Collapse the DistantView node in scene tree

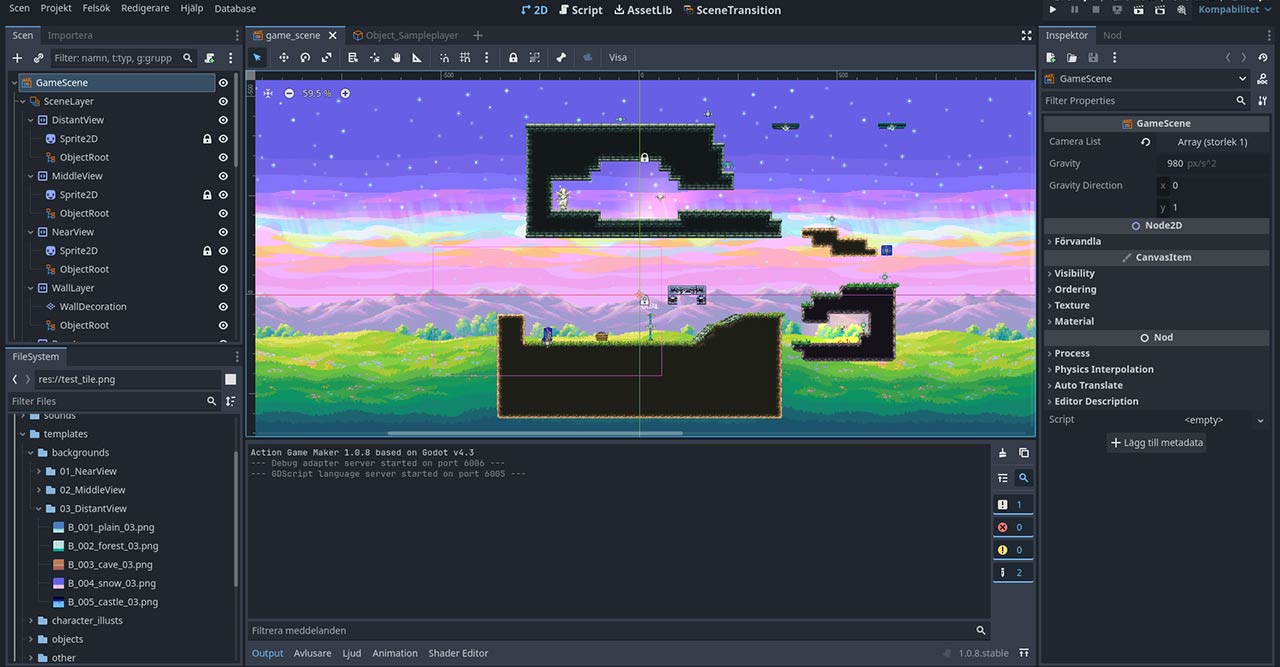click(x=31, y=120)
